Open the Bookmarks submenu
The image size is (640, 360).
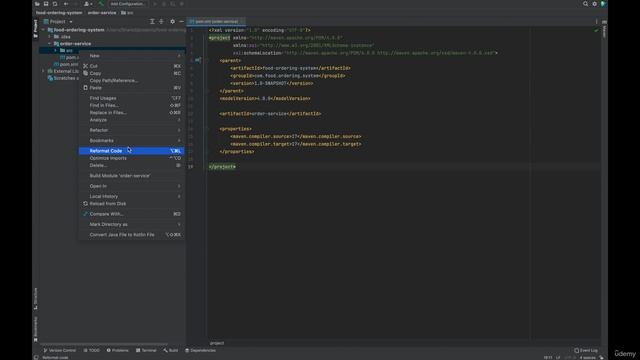coord(131,140)
